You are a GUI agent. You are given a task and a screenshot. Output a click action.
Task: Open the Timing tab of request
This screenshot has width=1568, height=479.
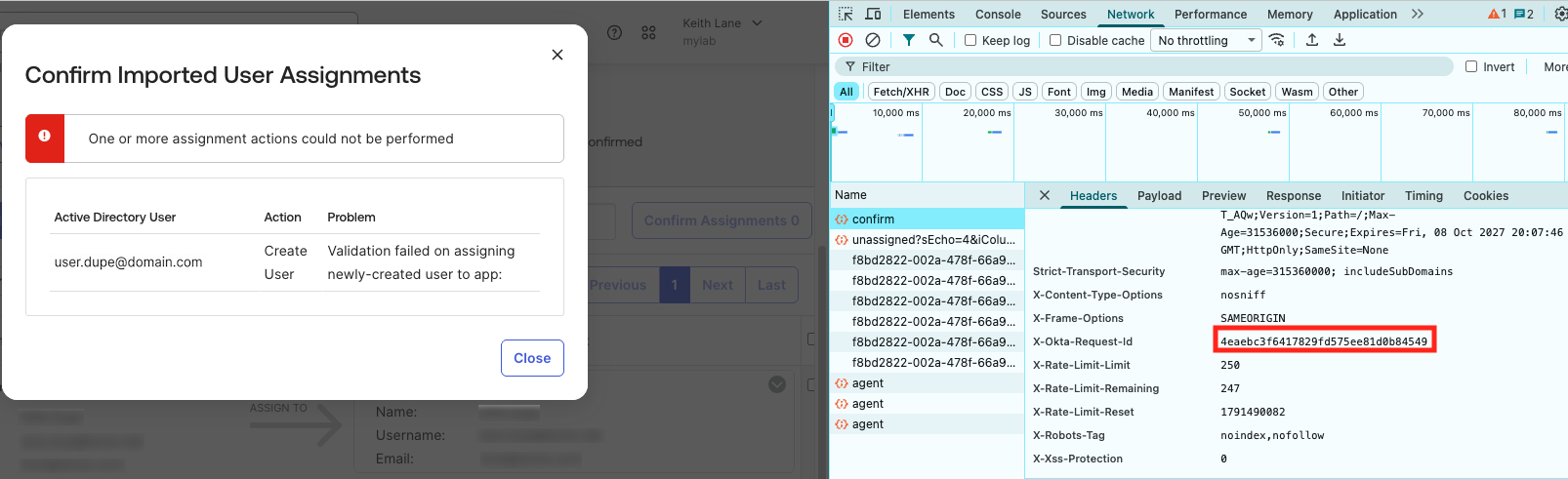point(1424,196)
